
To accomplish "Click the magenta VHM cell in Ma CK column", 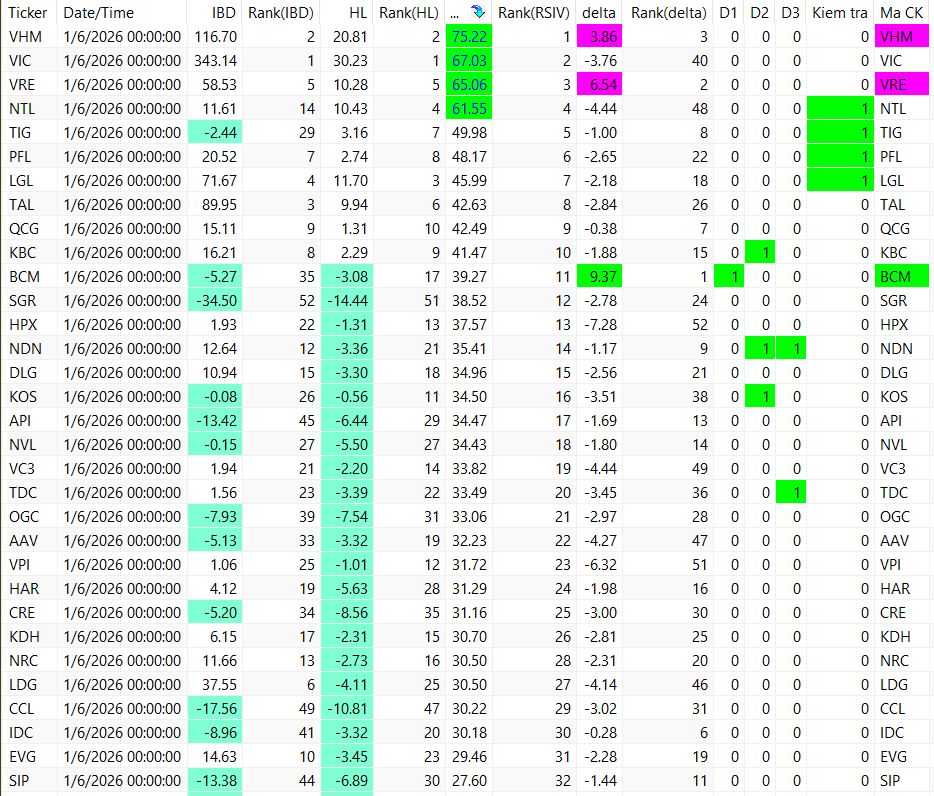I will 902,37.
